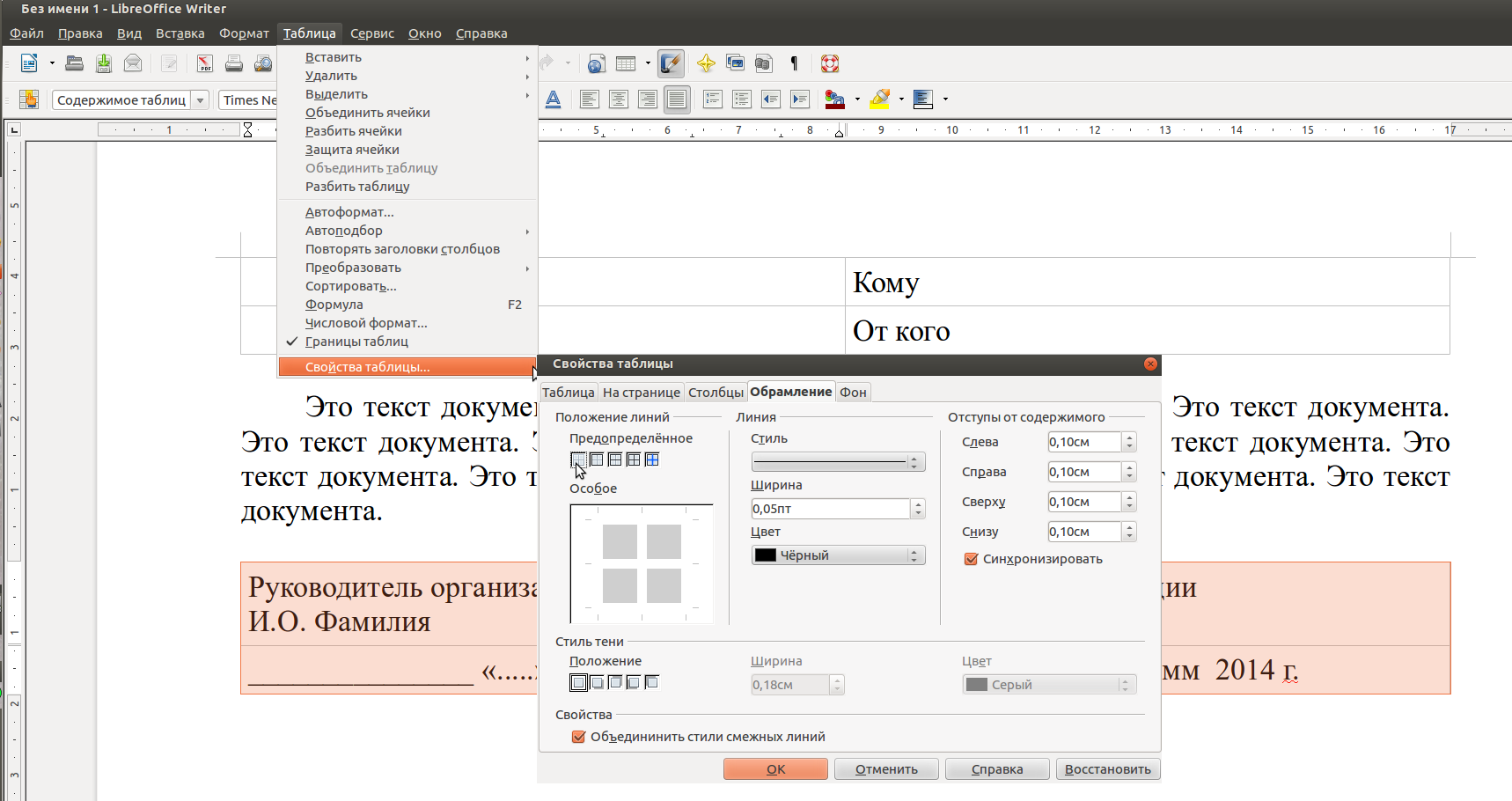
Task: Choose Разбить ячейки menu entry
Action: pos(408,131)
